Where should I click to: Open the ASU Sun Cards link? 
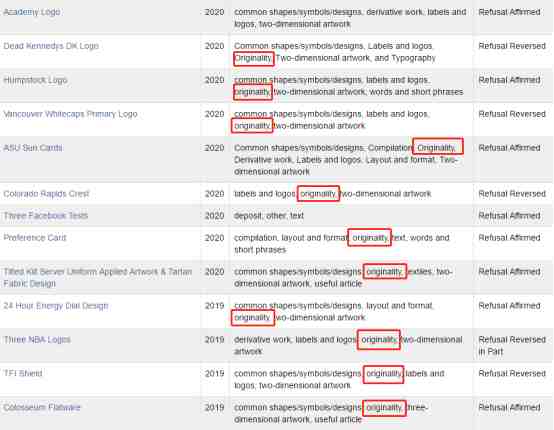[33, 148]
